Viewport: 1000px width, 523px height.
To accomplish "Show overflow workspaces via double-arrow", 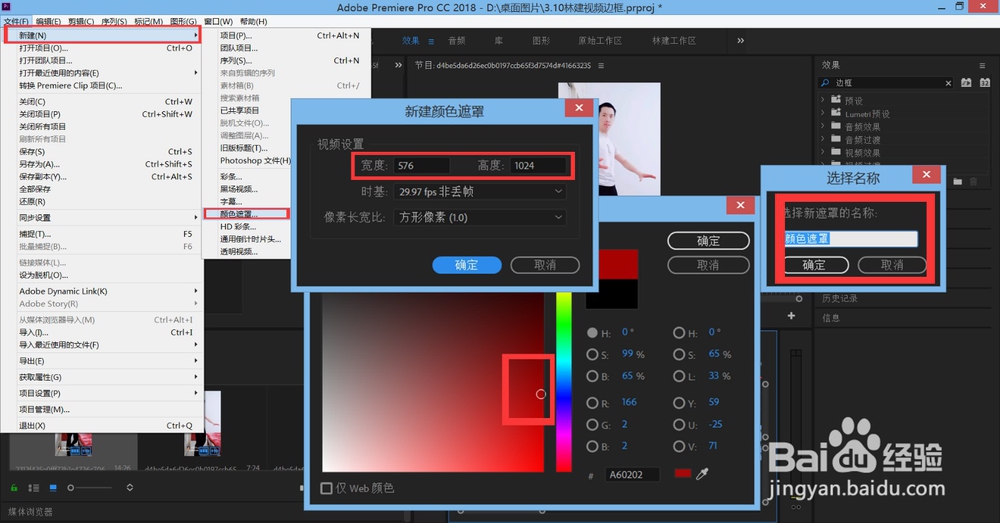I will [x=740, y=40].
